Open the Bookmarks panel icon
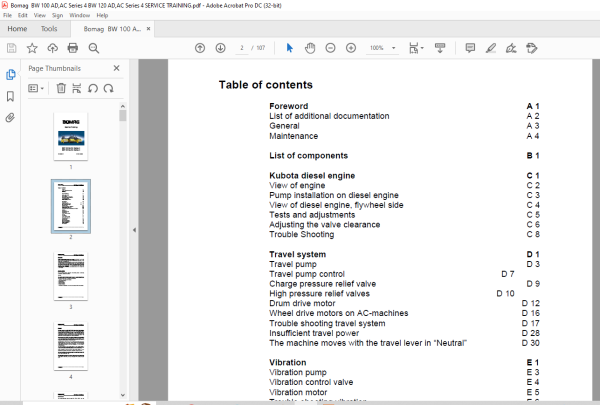 10,96
